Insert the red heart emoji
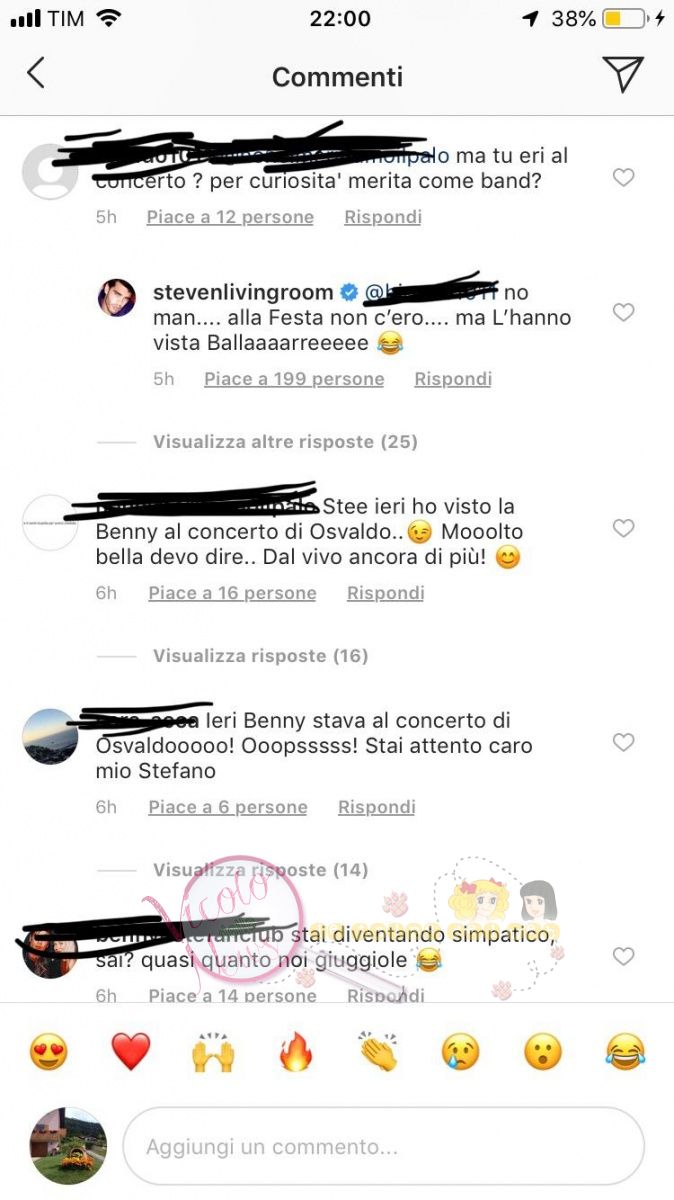The width and height of the screenshot is (674, 1200). 130,1052
